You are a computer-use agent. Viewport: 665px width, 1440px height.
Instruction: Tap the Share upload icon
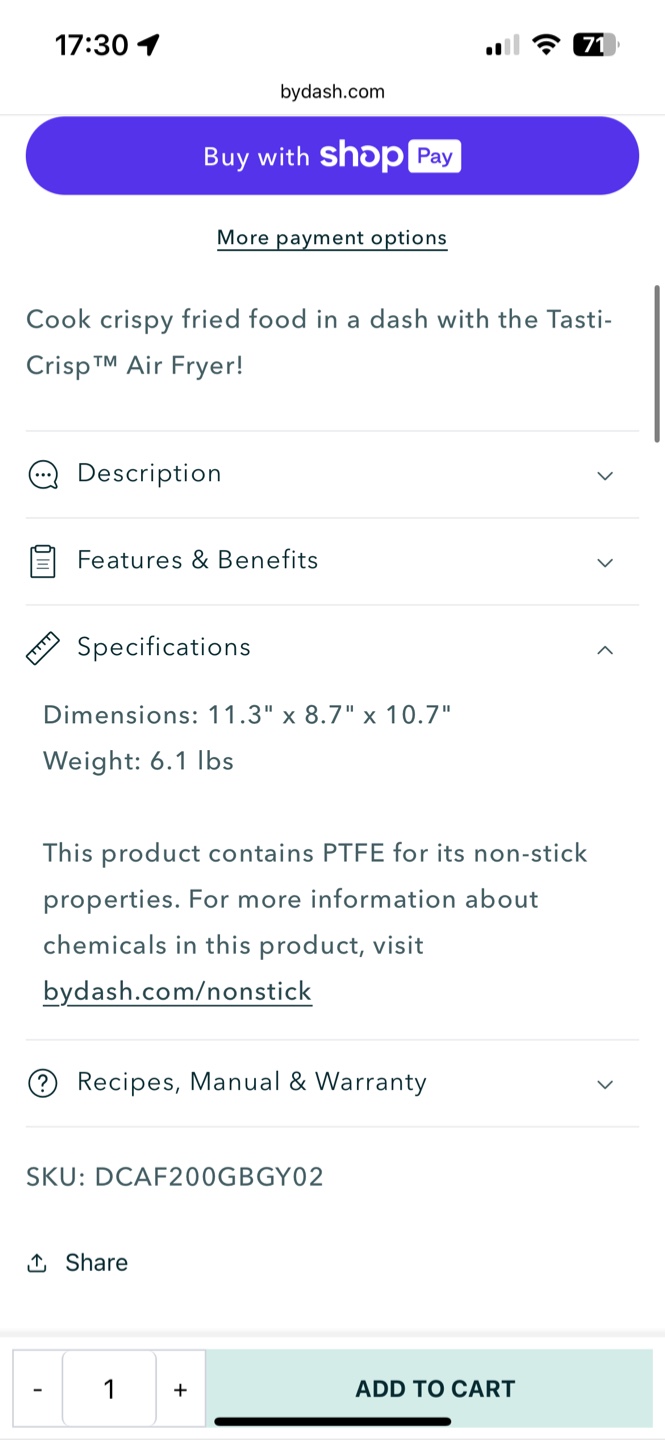pos(37,1263)
